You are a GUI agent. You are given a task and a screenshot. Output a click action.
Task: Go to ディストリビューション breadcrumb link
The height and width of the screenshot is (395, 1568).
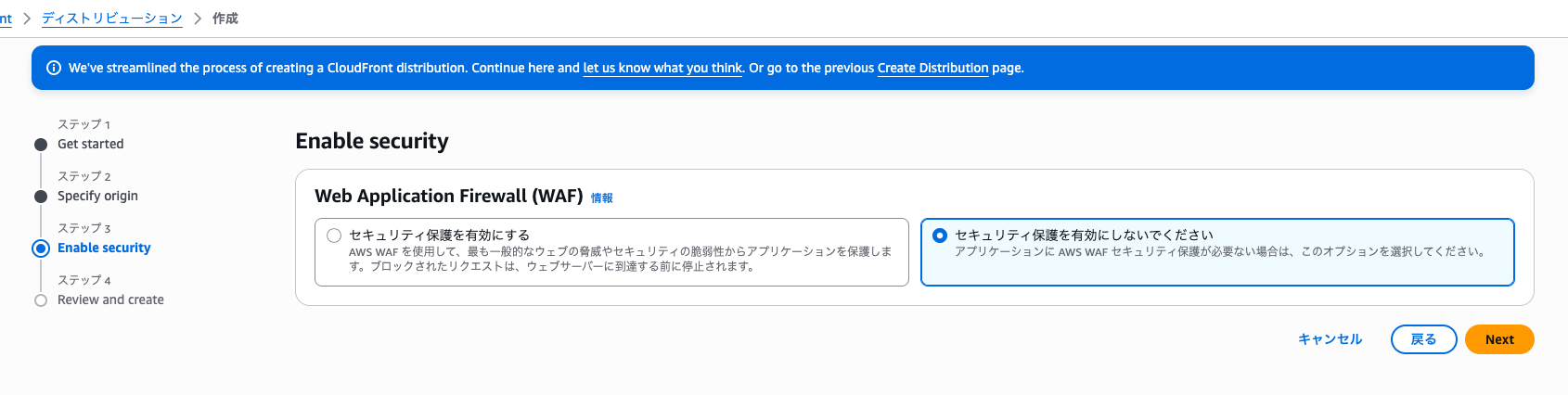[x=112, y=19]
